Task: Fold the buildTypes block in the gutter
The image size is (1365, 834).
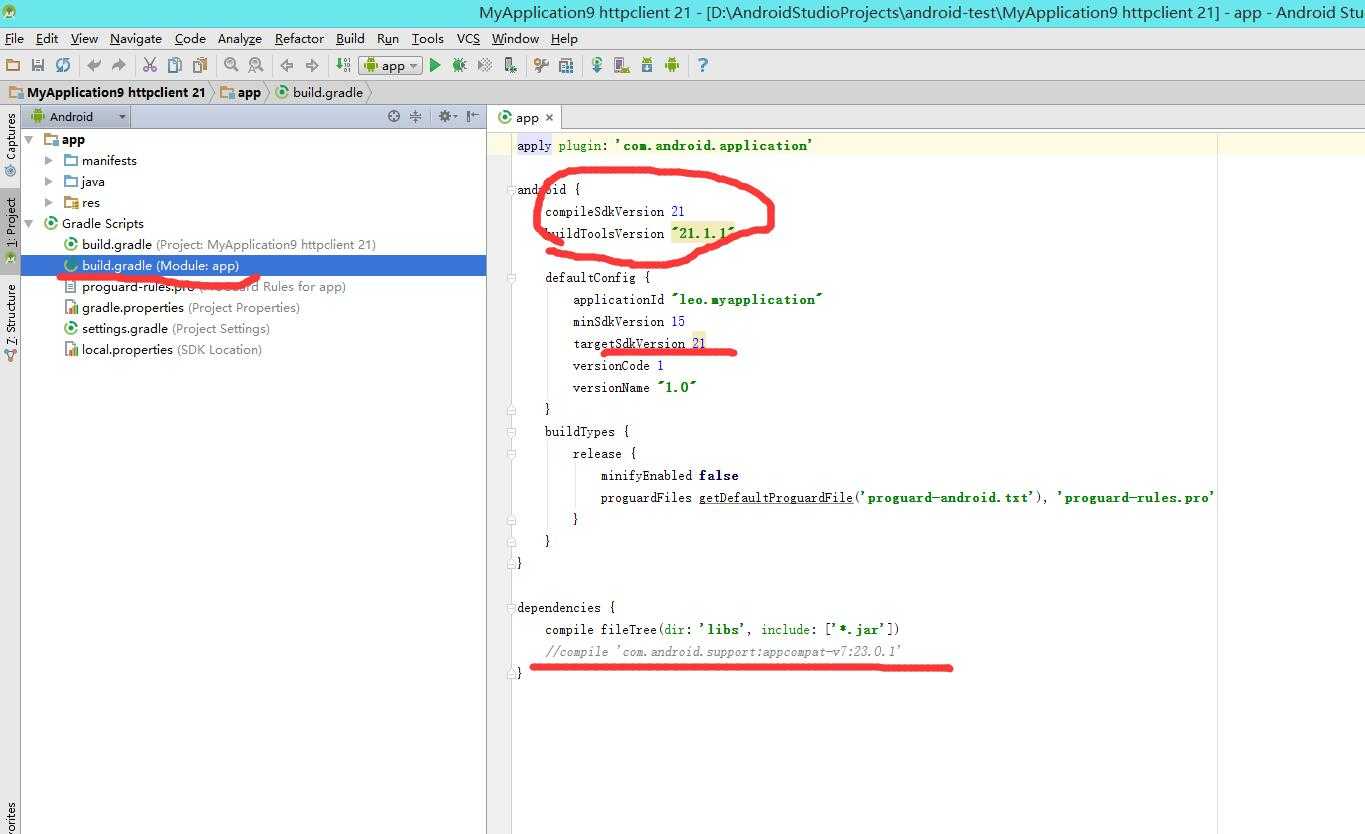Action: click(511, 431)
